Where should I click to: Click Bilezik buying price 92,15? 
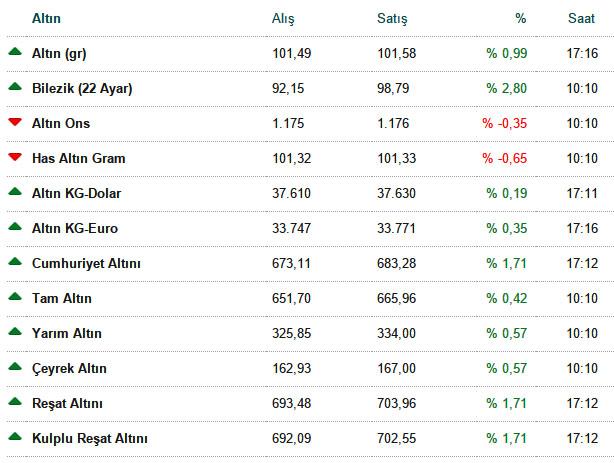pos(288,89)
